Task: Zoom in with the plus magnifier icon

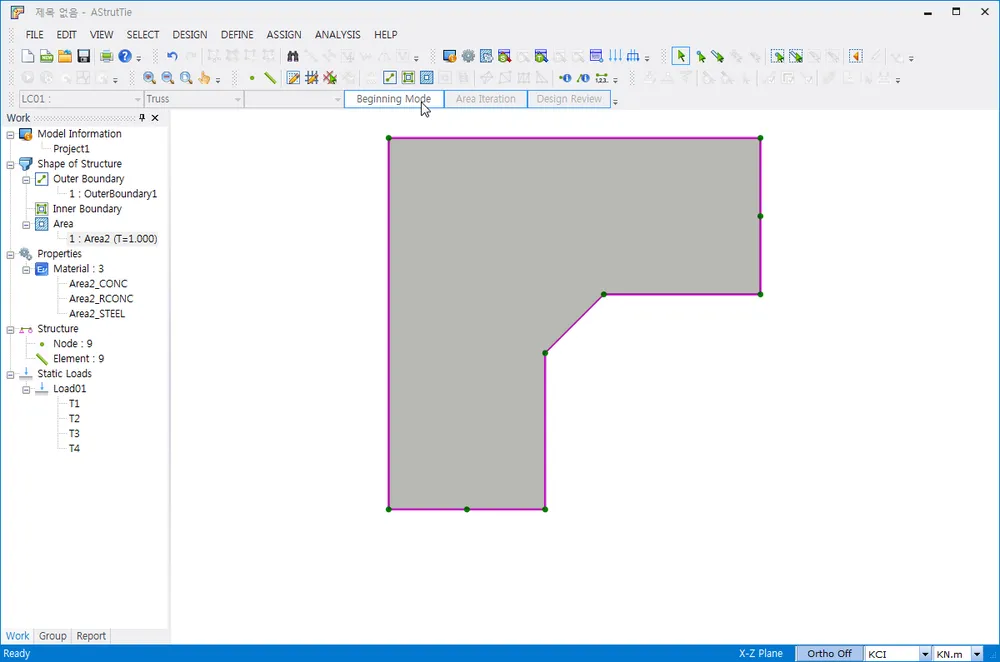Action: click(149, 78)
